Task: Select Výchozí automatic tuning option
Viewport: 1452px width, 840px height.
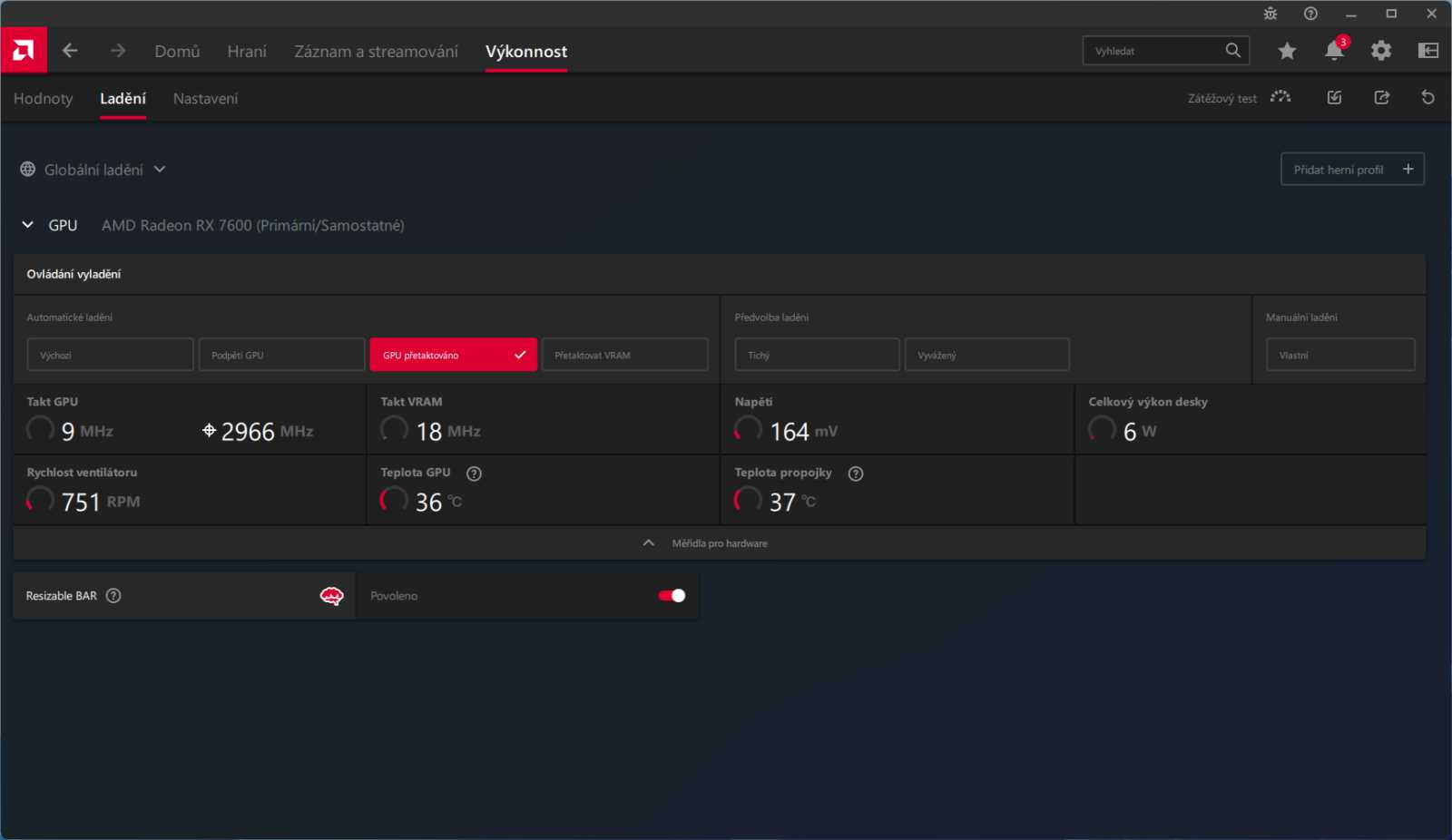Action: [110, 355]
